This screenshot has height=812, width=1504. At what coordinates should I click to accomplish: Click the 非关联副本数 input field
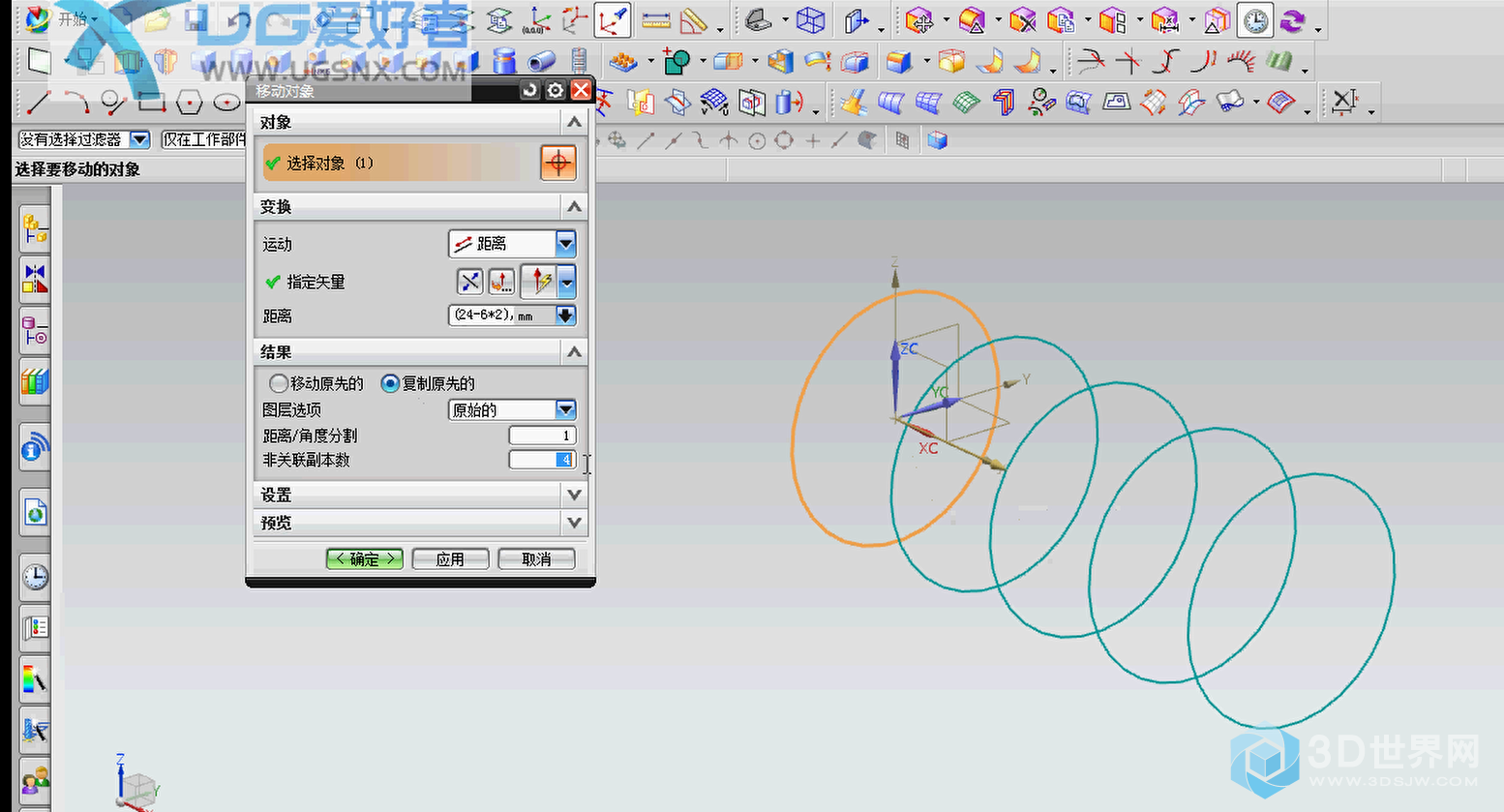tap(543, 460)
